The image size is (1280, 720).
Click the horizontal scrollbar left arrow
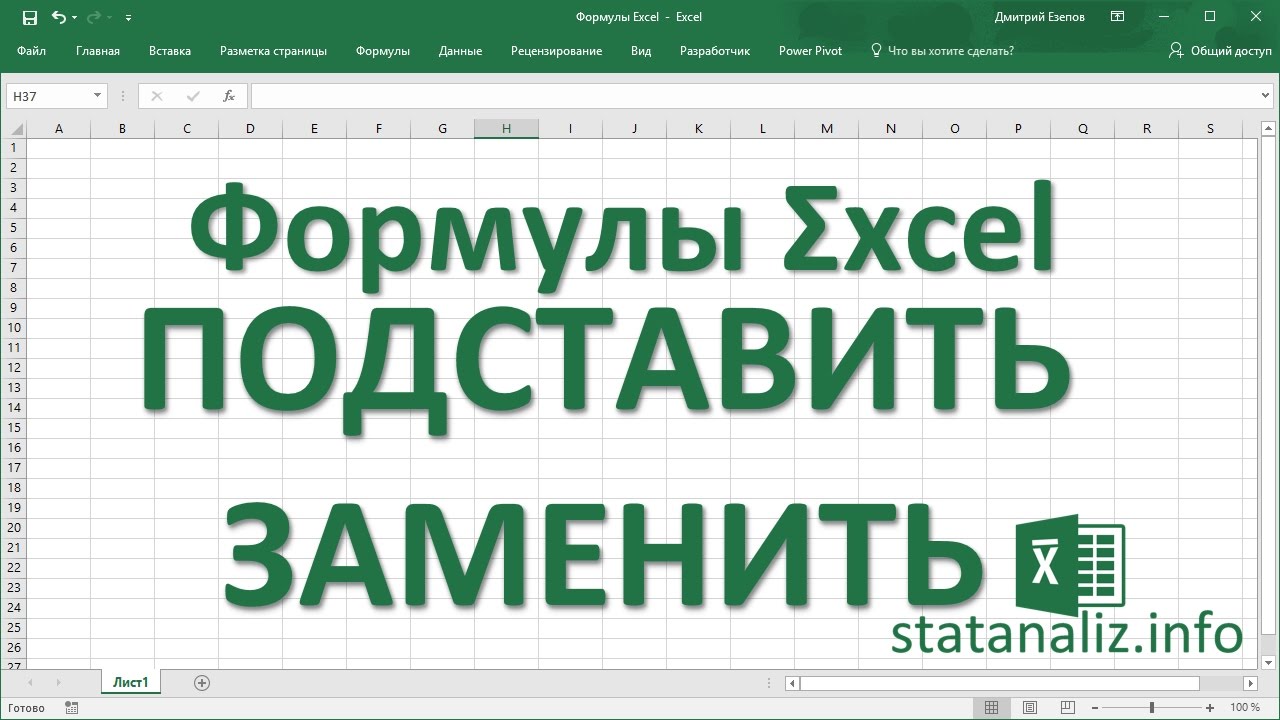click(792, 683)
